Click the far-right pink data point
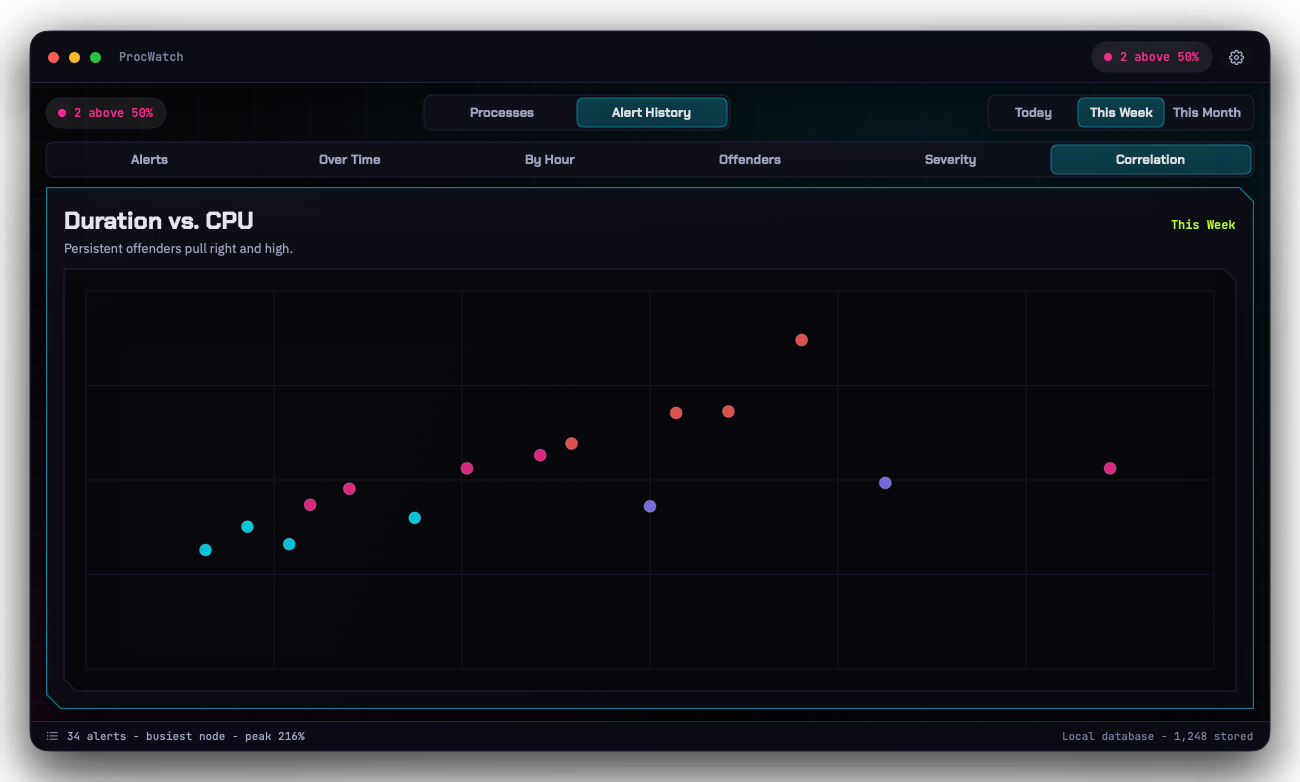The width and height of the screenshot is (1300, 782). [x=1110, y=468]
